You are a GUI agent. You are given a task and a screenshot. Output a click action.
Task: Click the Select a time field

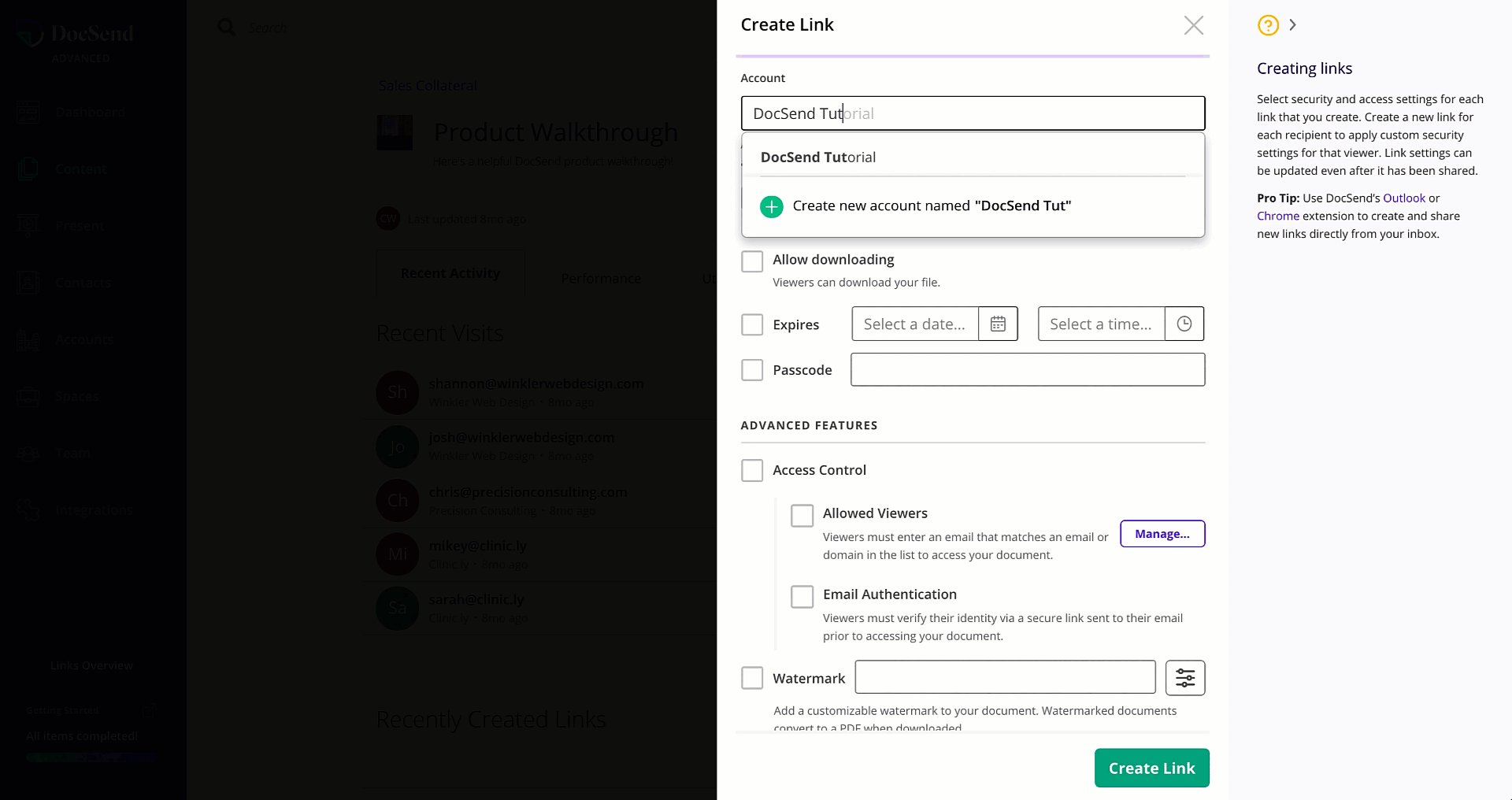pyautogui.click(x=1102, y=324)
